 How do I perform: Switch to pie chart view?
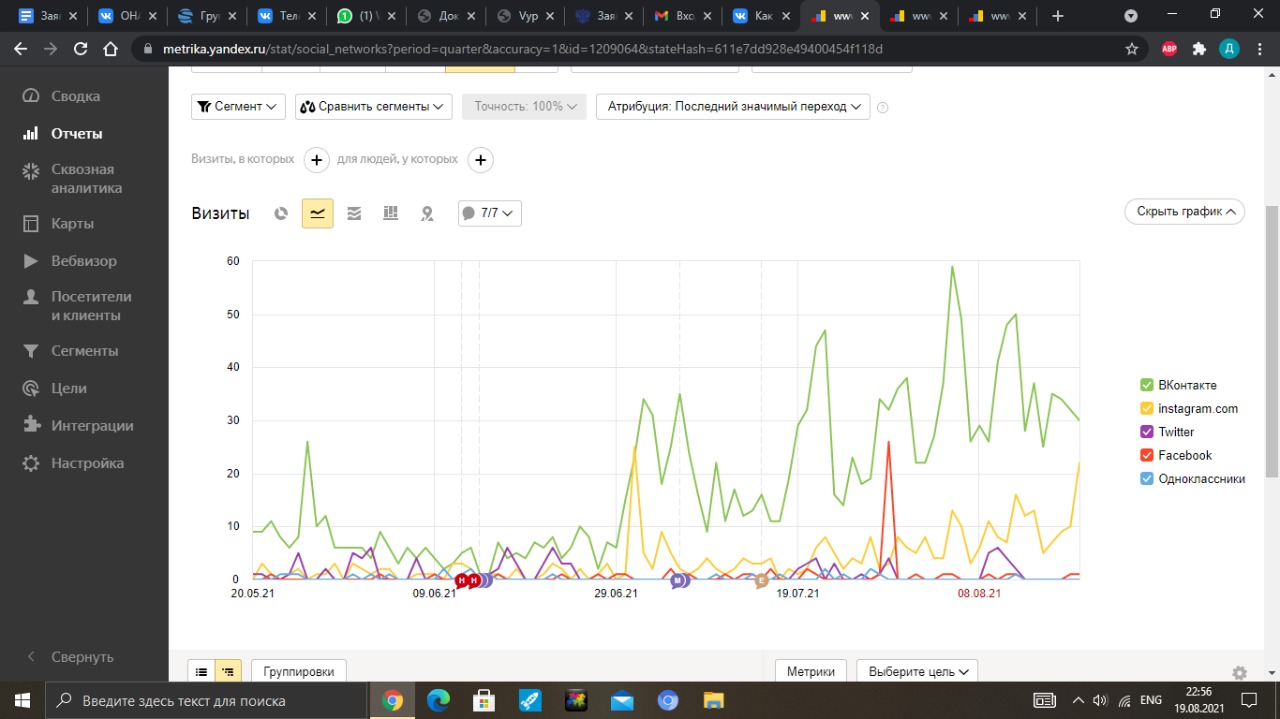click(x=282, y=213)
